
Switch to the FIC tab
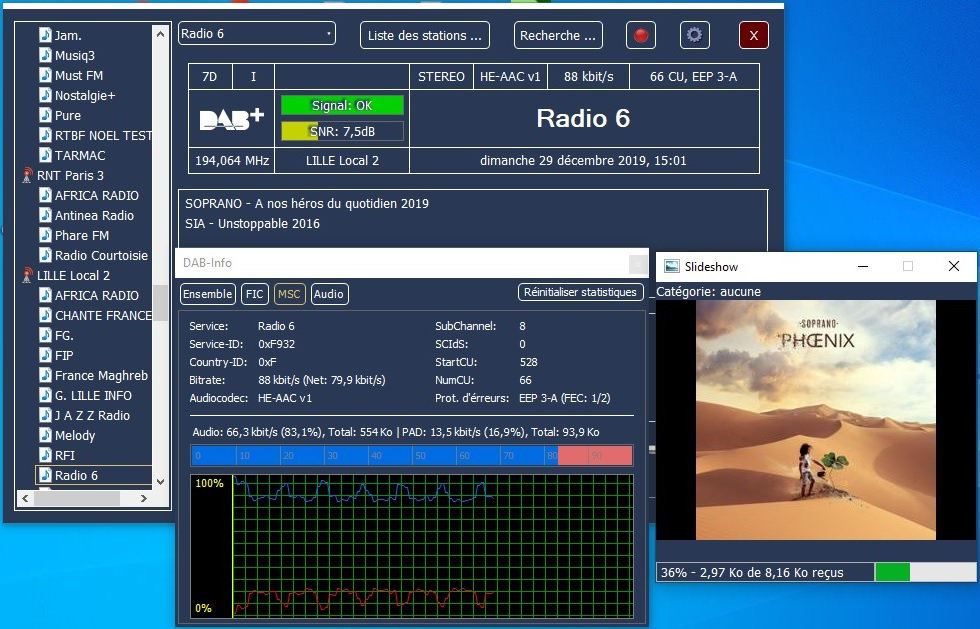255,293
